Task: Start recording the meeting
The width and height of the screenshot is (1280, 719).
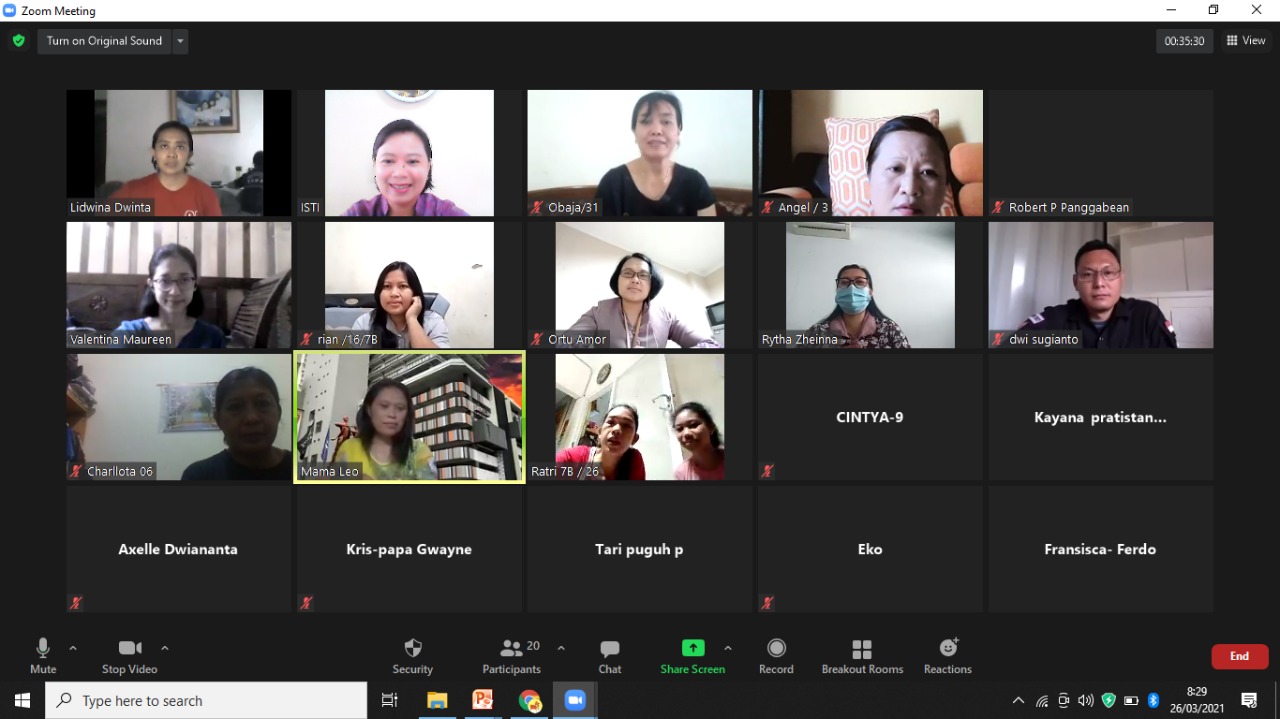Action: coord(776,656)
